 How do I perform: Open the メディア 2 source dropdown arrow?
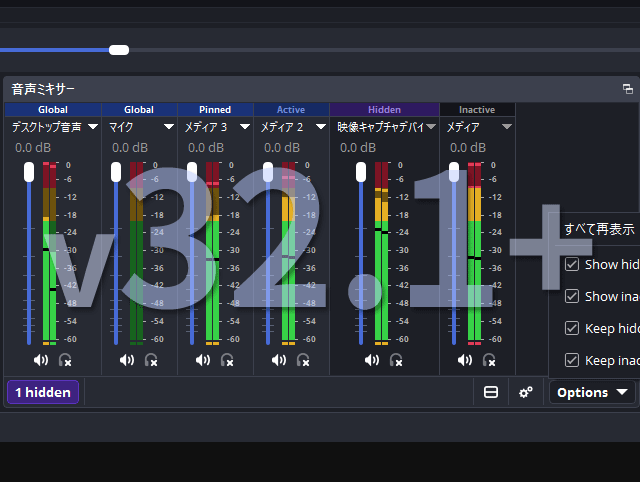[x=321, y=127]
